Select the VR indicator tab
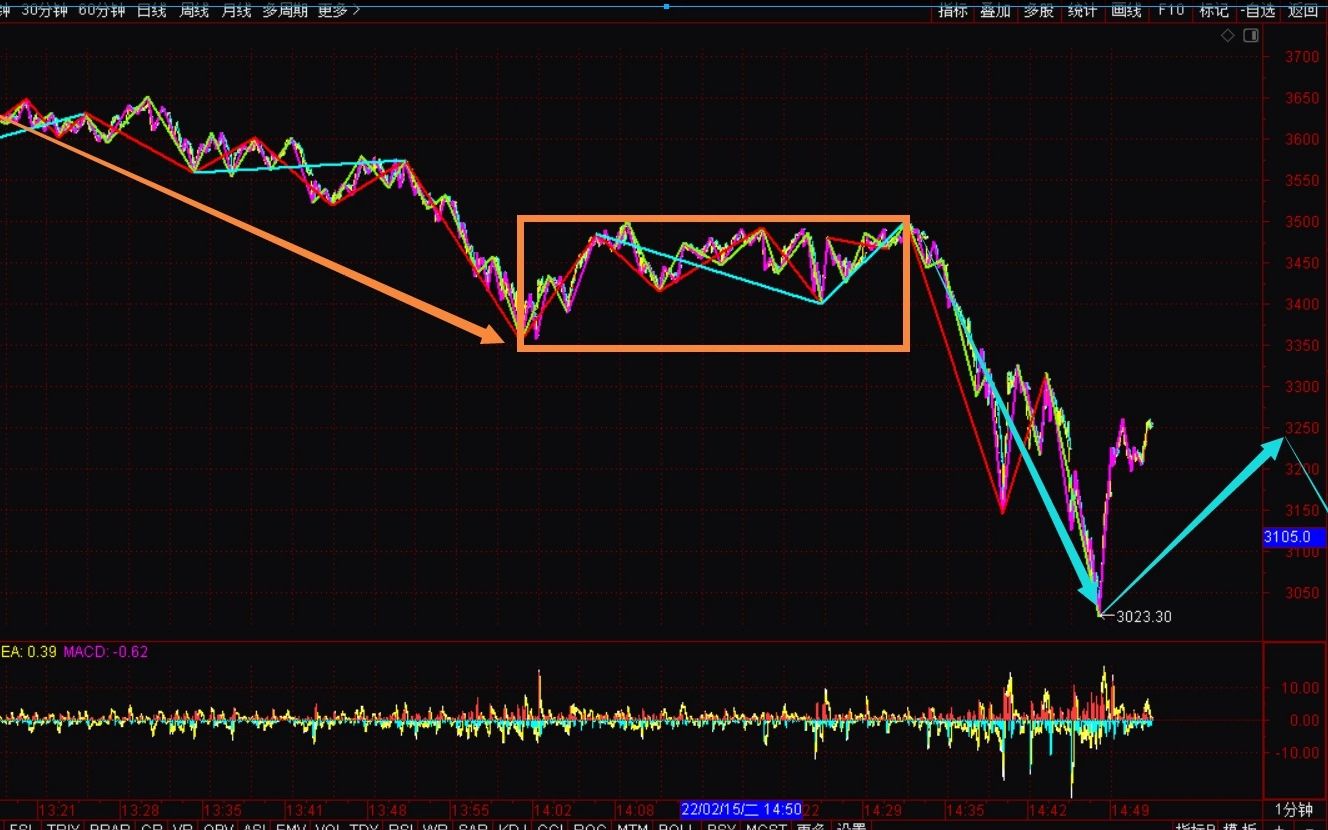Viewport: 1328px width, 830px height. [x=182, y=826]
